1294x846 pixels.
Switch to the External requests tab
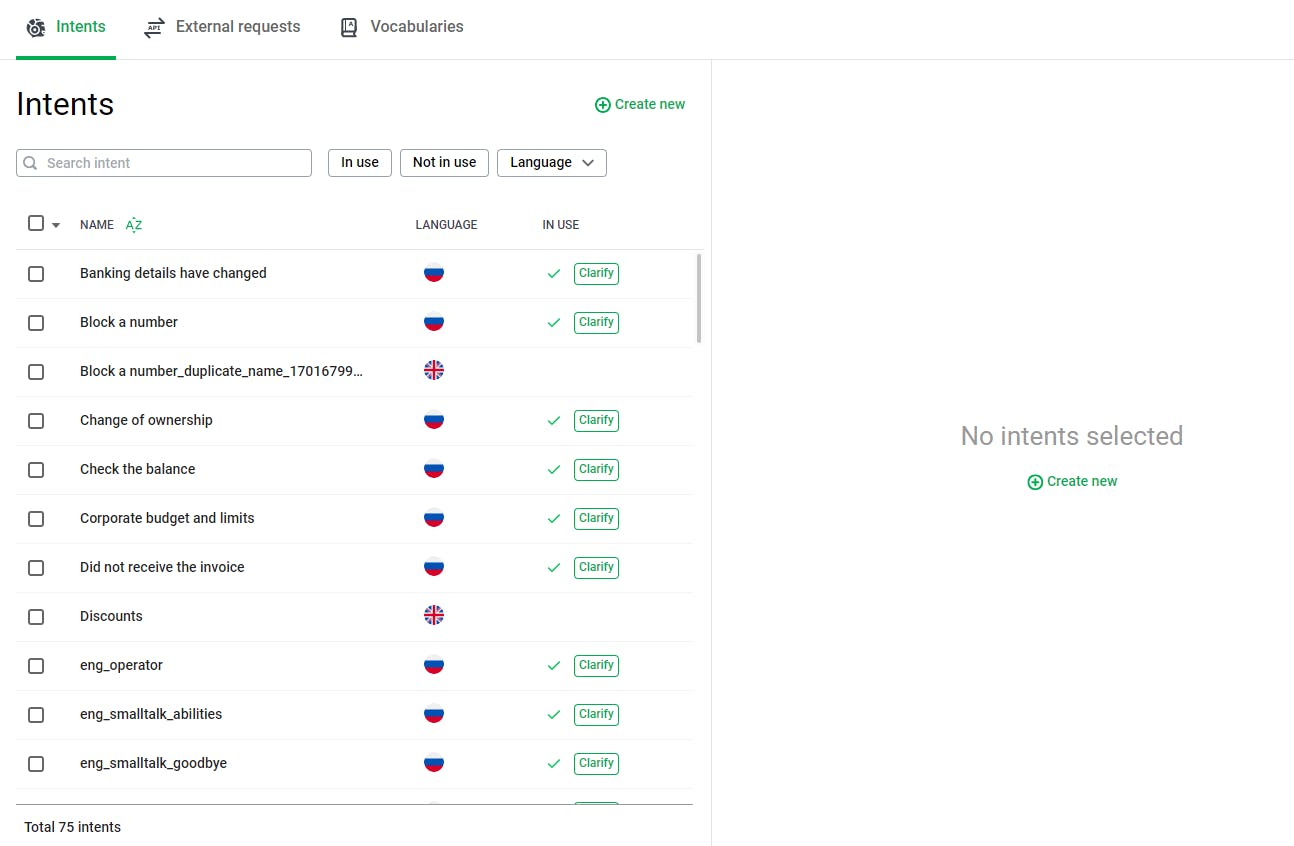(x=237, y=28)
